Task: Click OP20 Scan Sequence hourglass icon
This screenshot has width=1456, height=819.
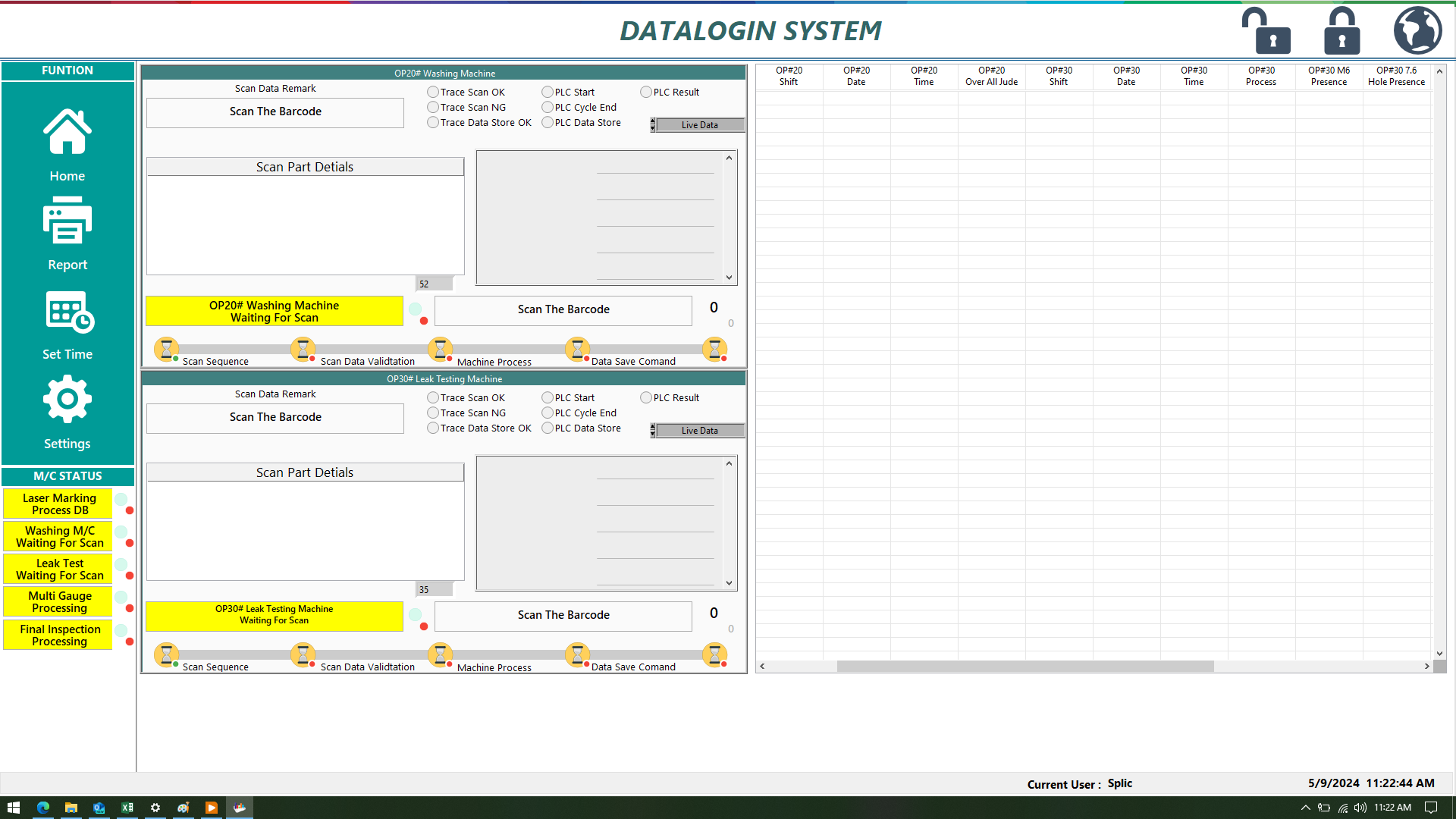Action: click(166, 349)
